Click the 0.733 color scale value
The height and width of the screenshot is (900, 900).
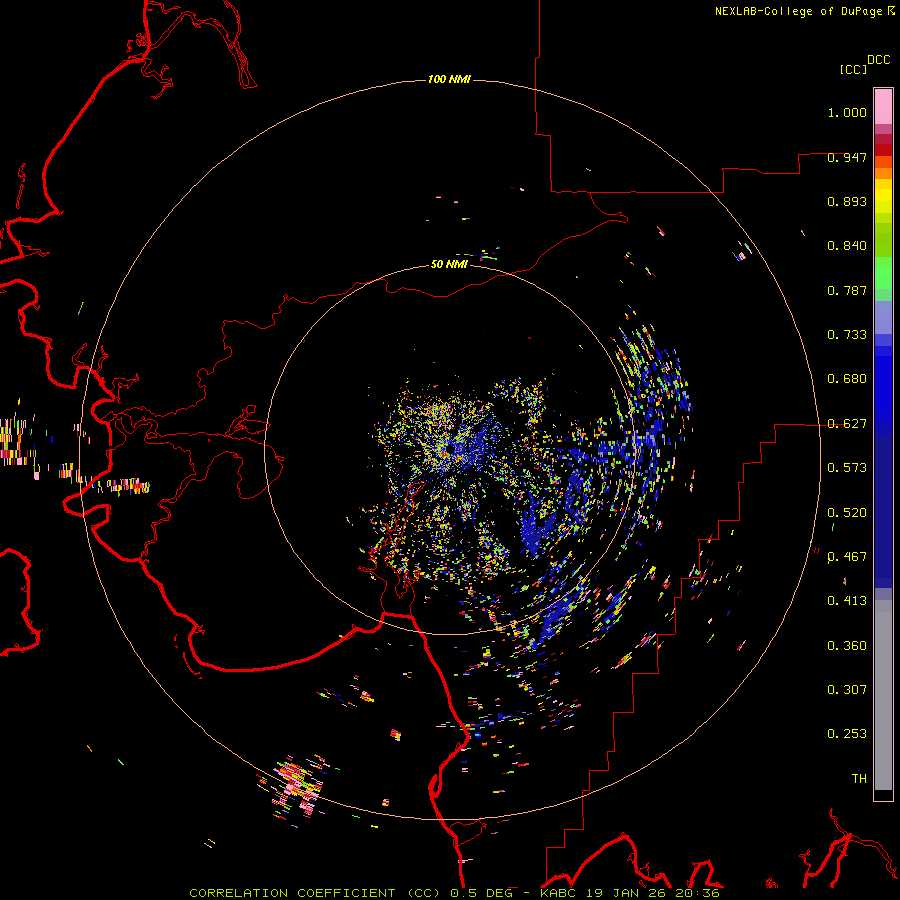(847, 335)
